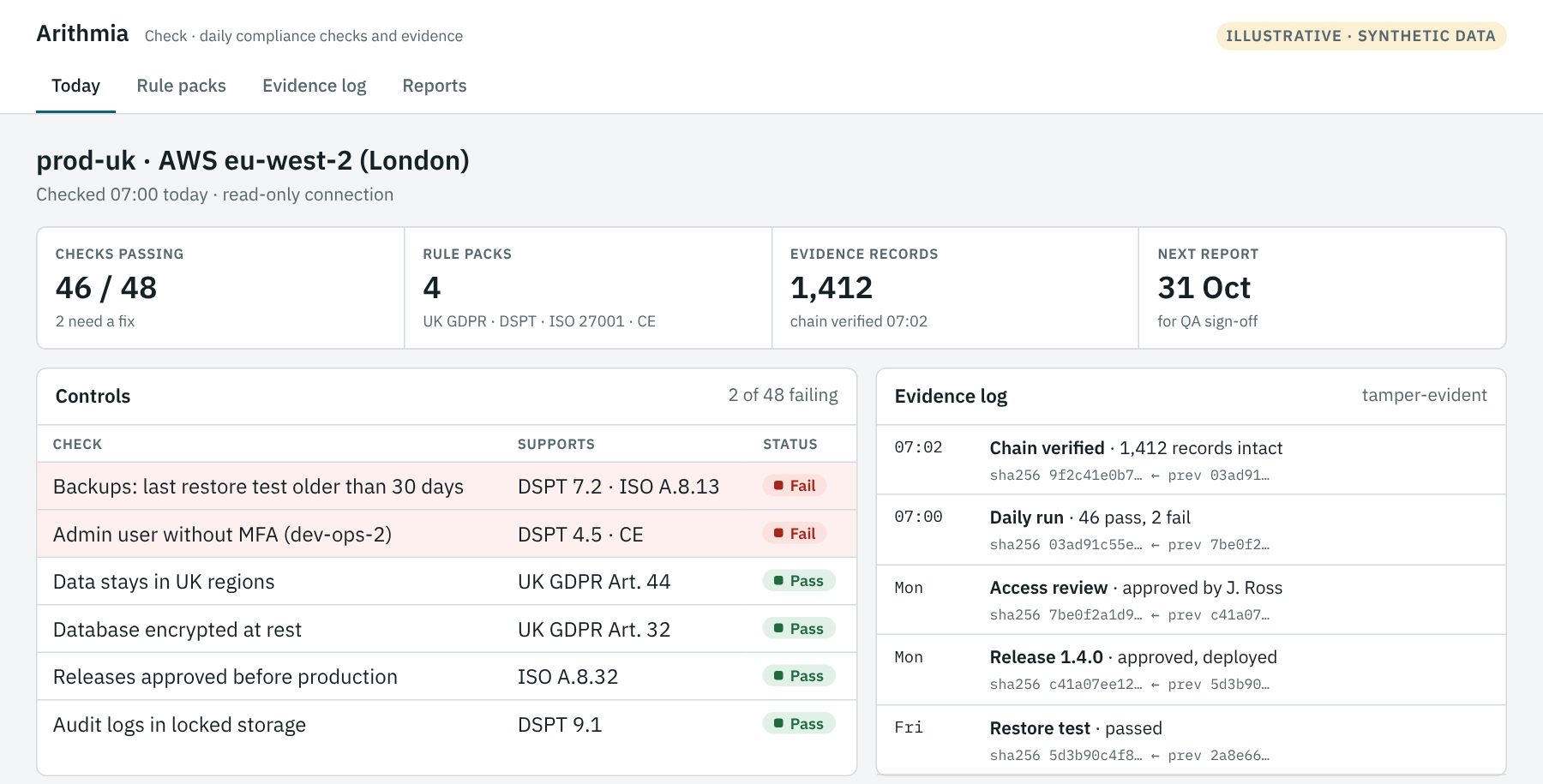
Task: Select 'Releases approved before production' row
Action: pyautogui.click(x=447, y=677)
